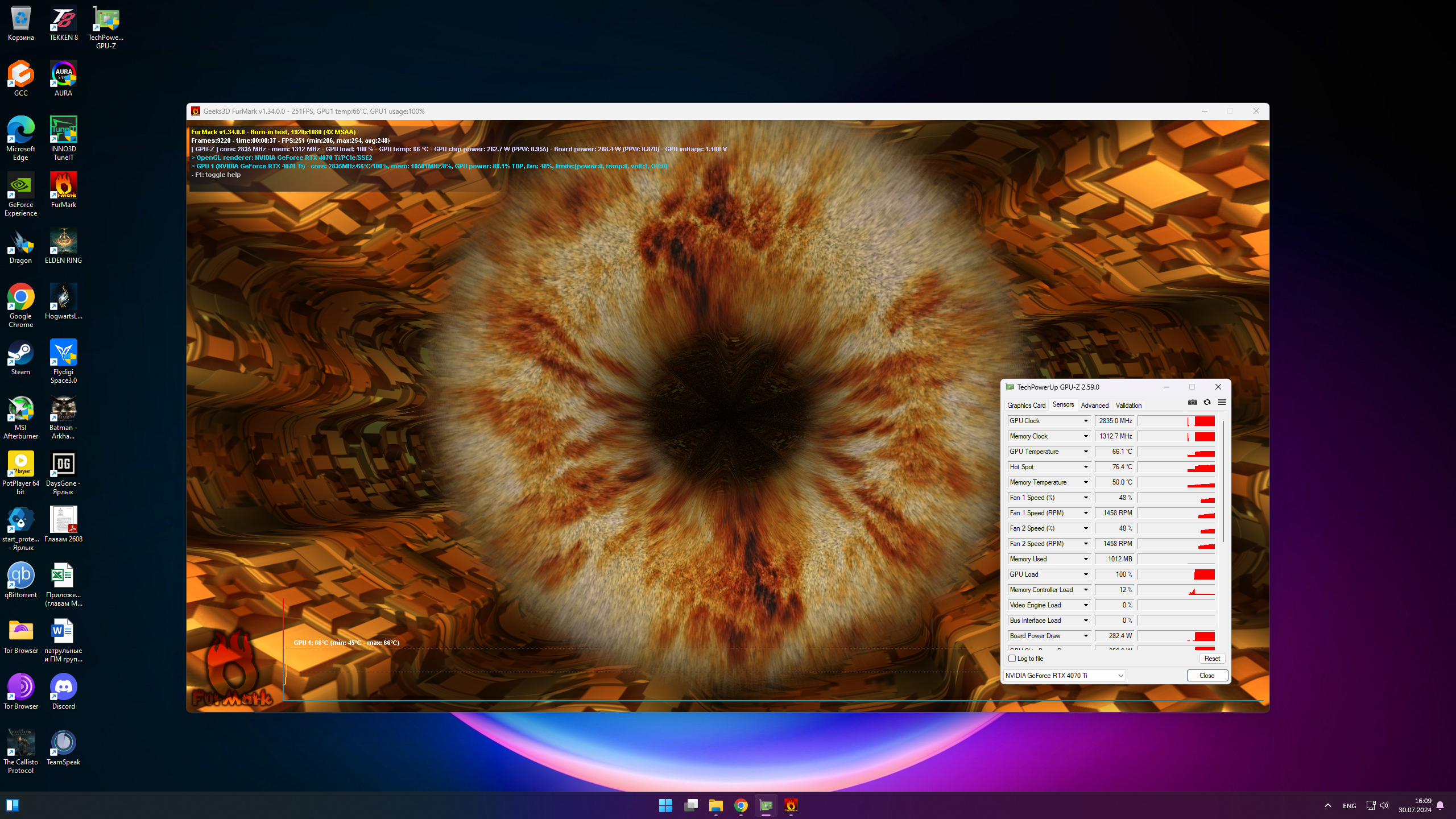Switch to the Graphics Card tab

coord(1026,405)
